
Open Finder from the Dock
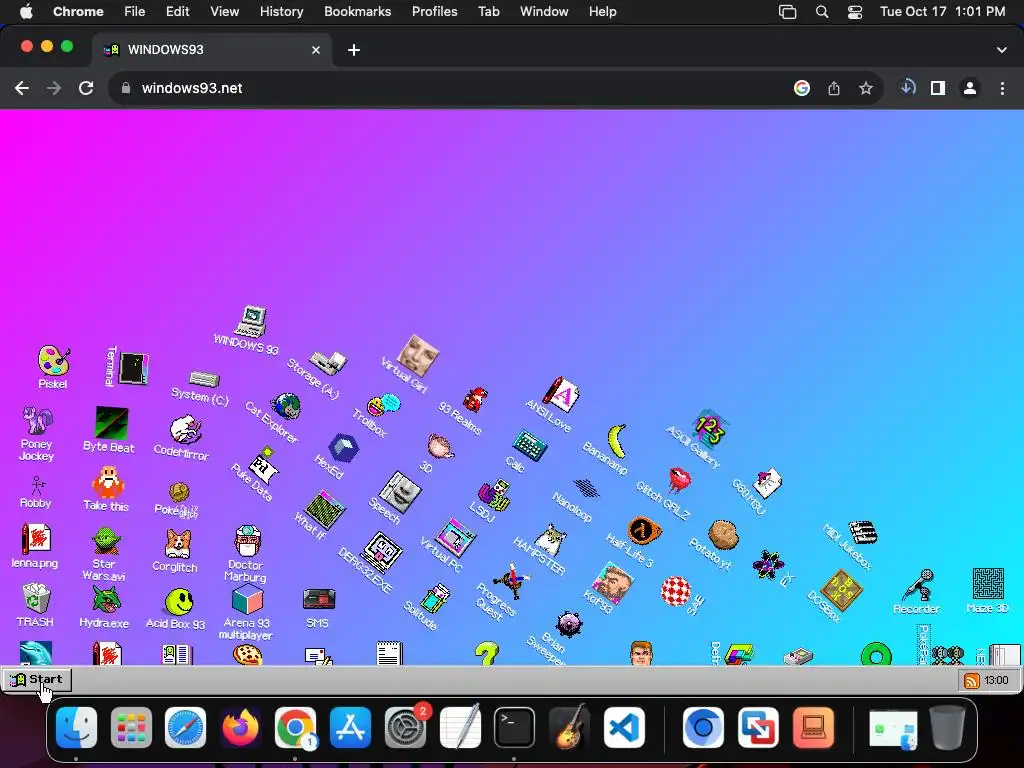[76, 727]
